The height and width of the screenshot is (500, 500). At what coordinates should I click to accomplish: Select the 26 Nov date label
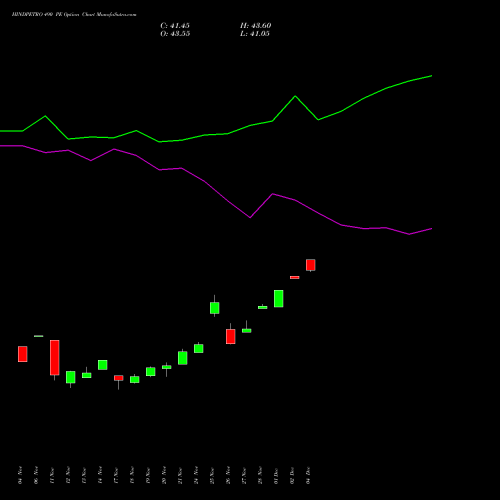pos(228,475)
